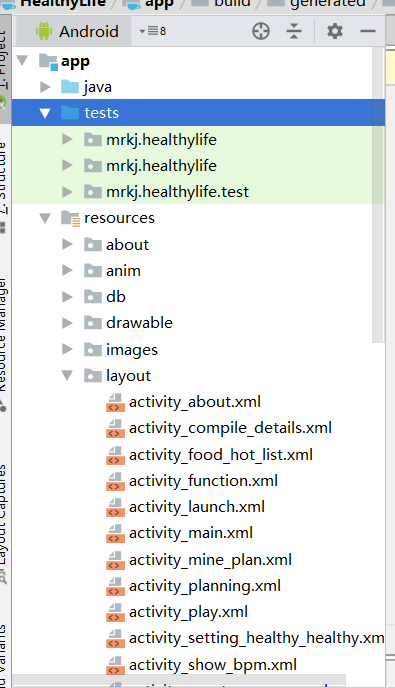Screen dimensions: 395x688
Task: Click the project tree vertical scrollbar
Action: click(378, 195)
